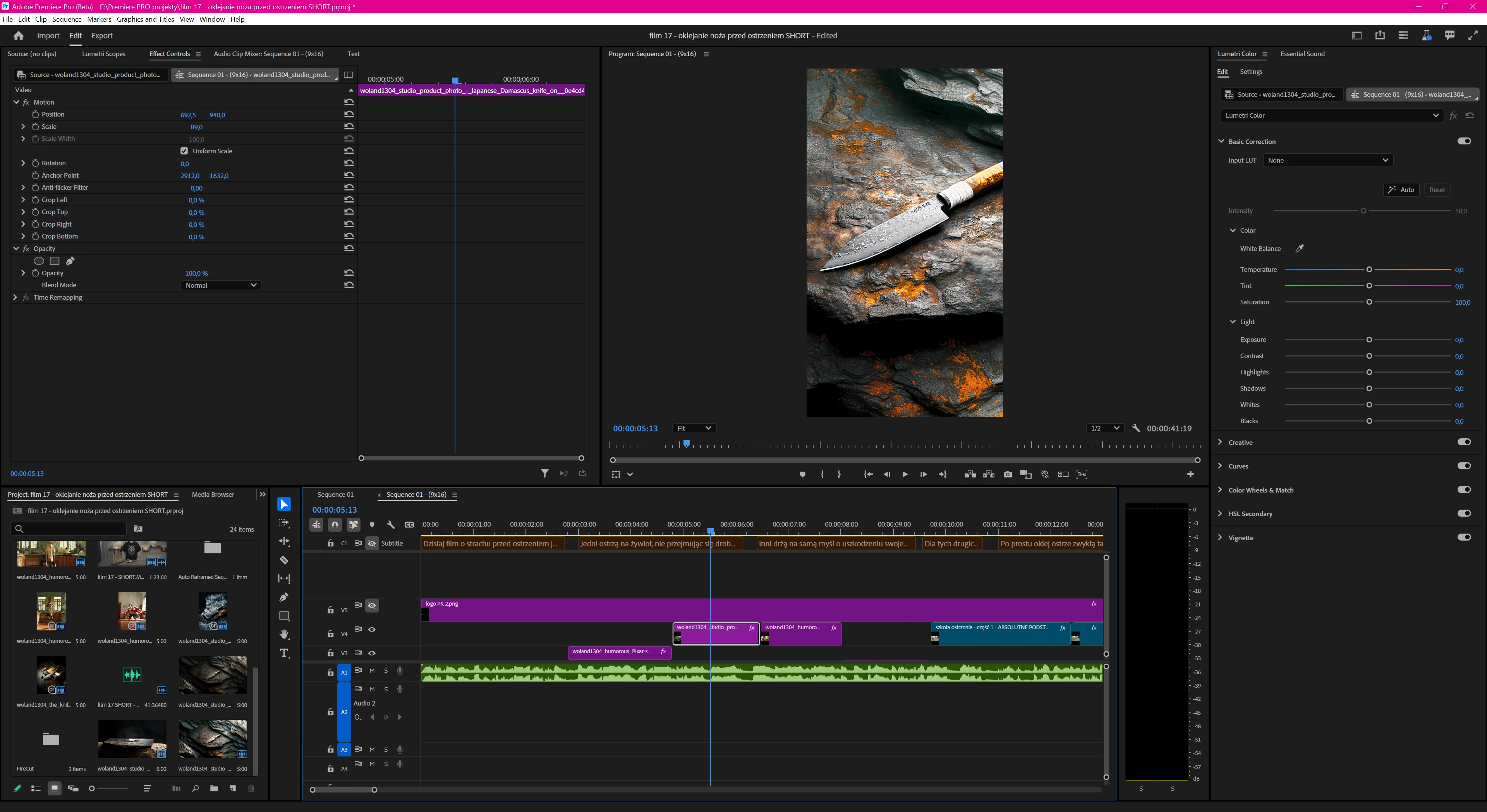Uncheck the Uniform Scale checkbox
Viewport: 1487px width, 812px height.
click(x=184, y=151)
